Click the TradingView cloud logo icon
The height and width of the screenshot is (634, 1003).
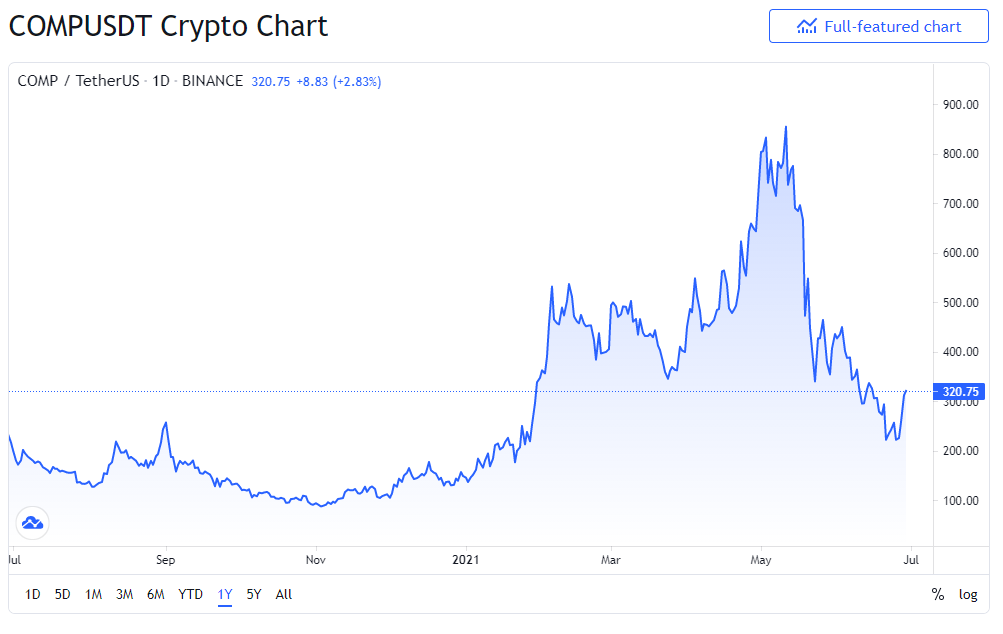tap(33, 523)
